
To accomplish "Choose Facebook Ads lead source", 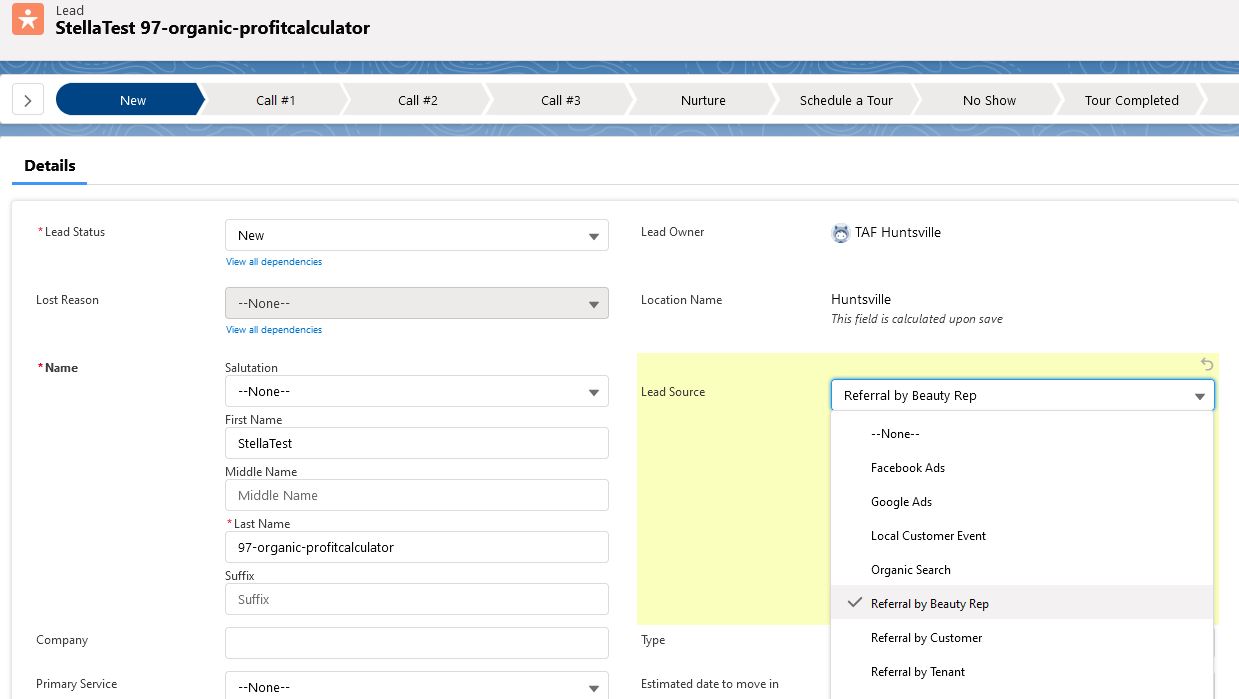I will coord(1022,468).
